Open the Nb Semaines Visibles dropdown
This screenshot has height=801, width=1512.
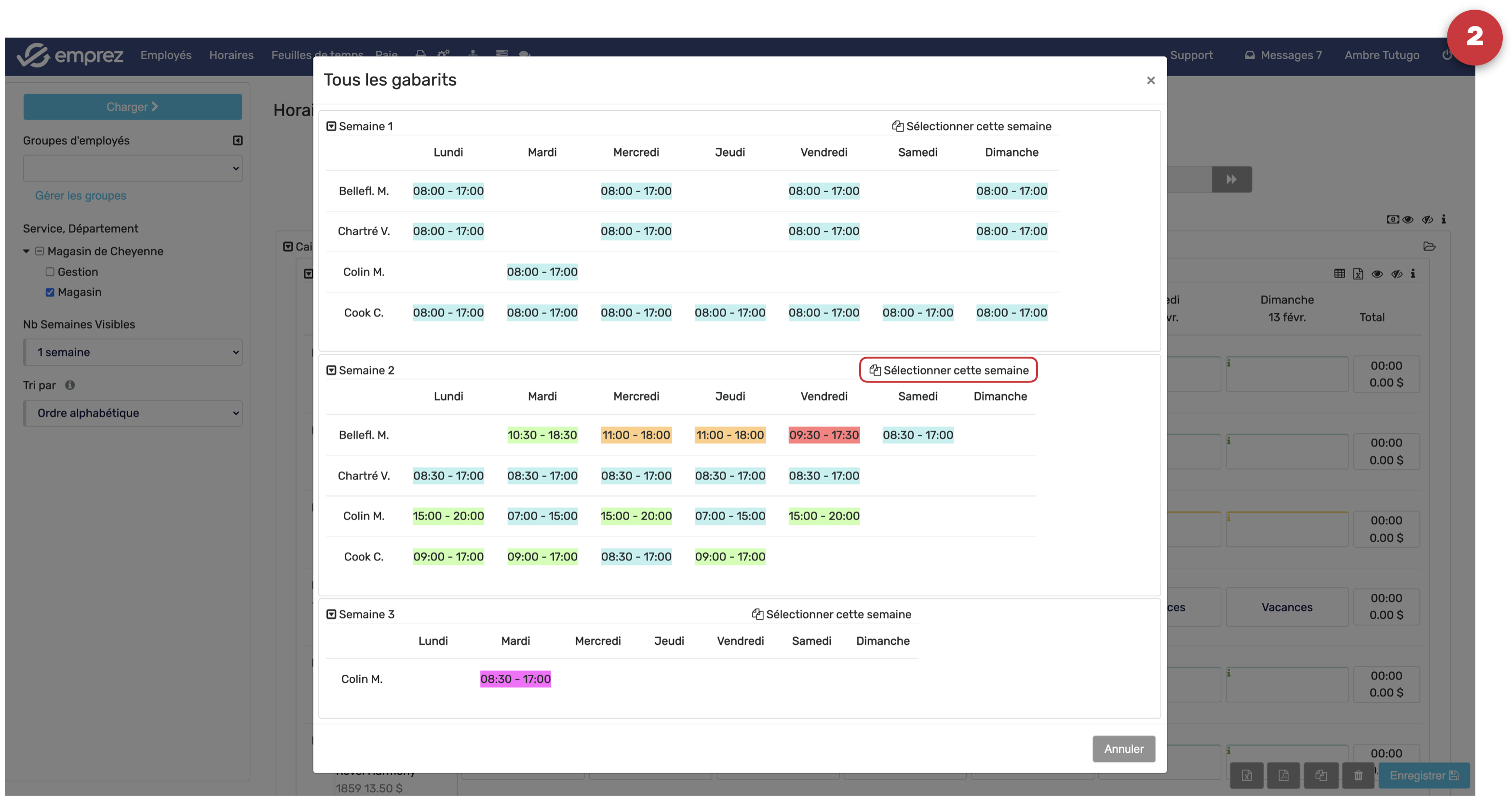coord(133,352)
